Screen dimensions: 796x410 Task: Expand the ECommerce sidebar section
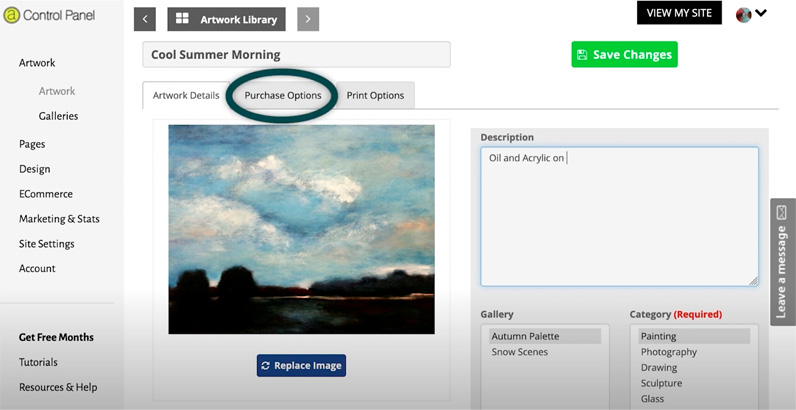45,194
